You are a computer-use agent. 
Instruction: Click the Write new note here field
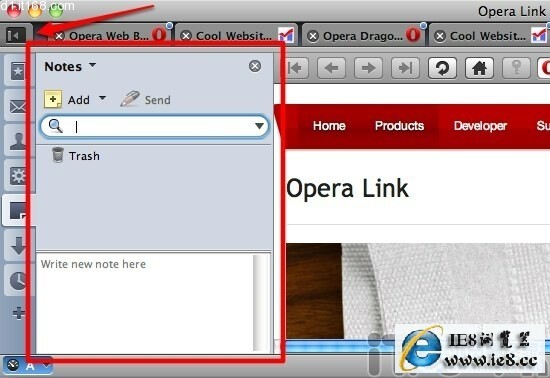145,302
